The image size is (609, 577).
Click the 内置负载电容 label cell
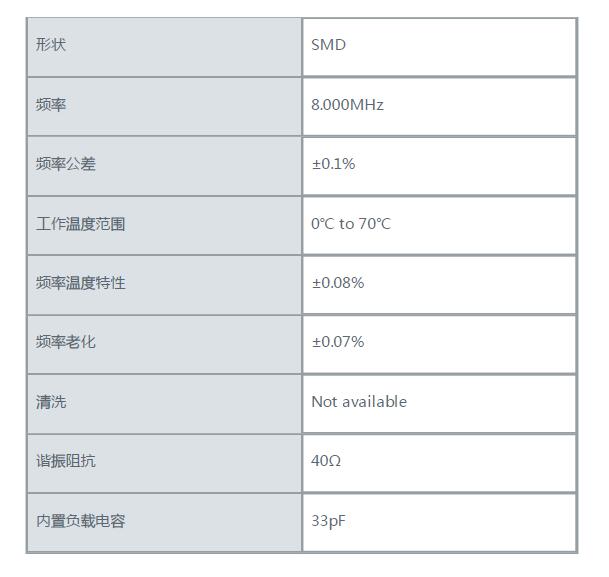coord(80,521)
